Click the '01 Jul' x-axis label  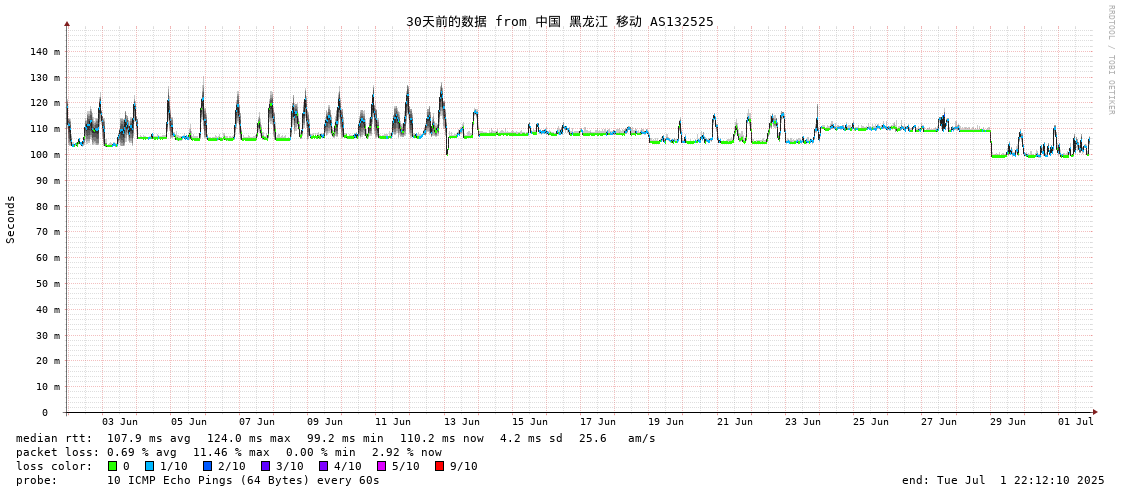pos(1075,422)
